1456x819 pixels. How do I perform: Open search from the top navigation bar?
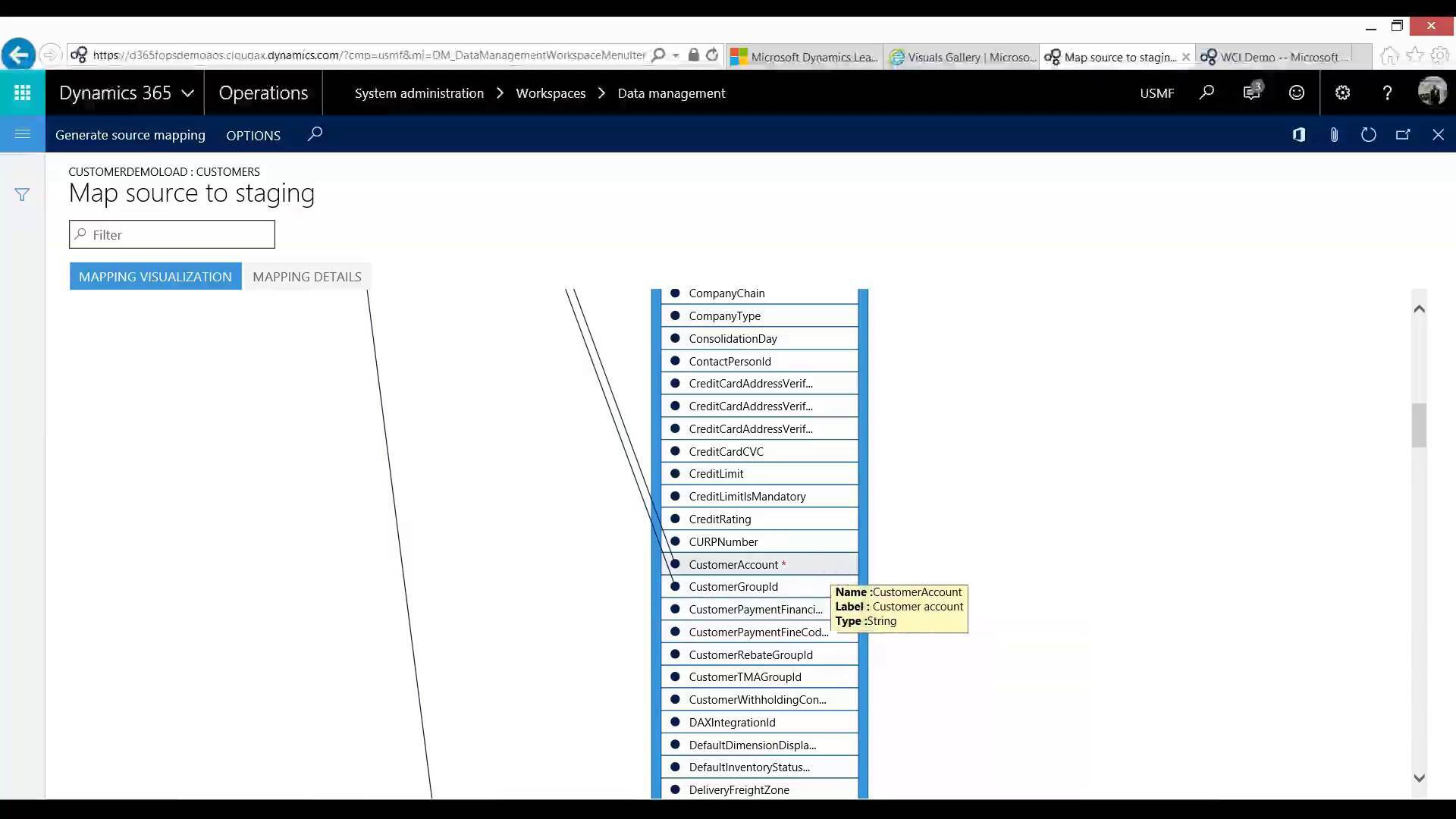click(1206, 93)
